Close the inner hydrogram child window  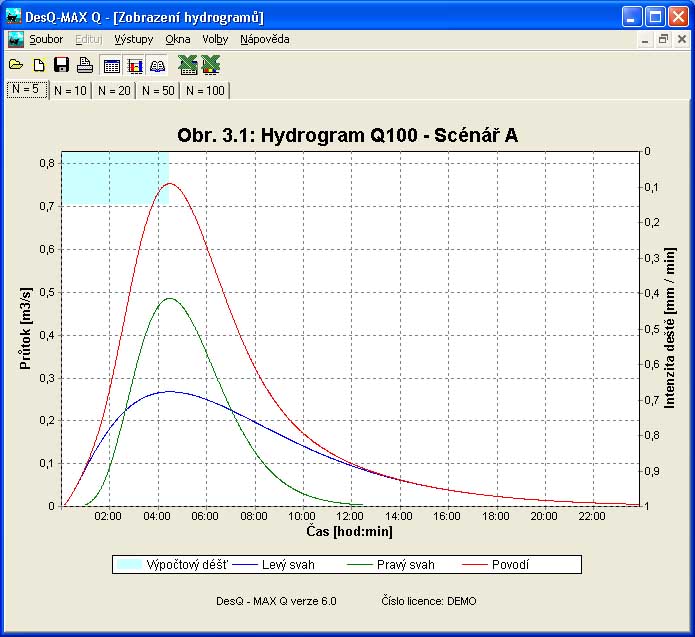click(x=682, y=40)
